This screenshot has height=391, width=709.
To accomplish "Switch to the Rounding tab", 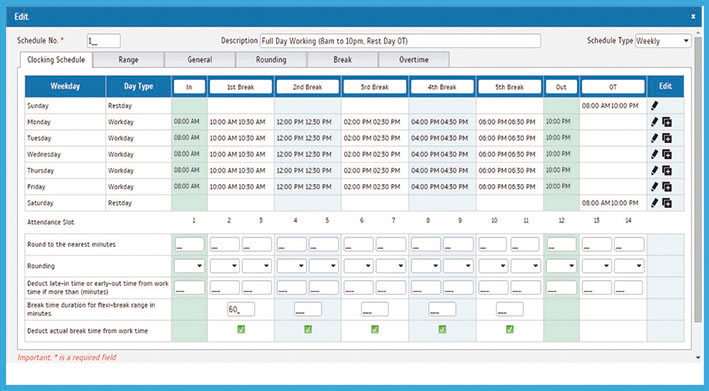I will click(271, 60).
